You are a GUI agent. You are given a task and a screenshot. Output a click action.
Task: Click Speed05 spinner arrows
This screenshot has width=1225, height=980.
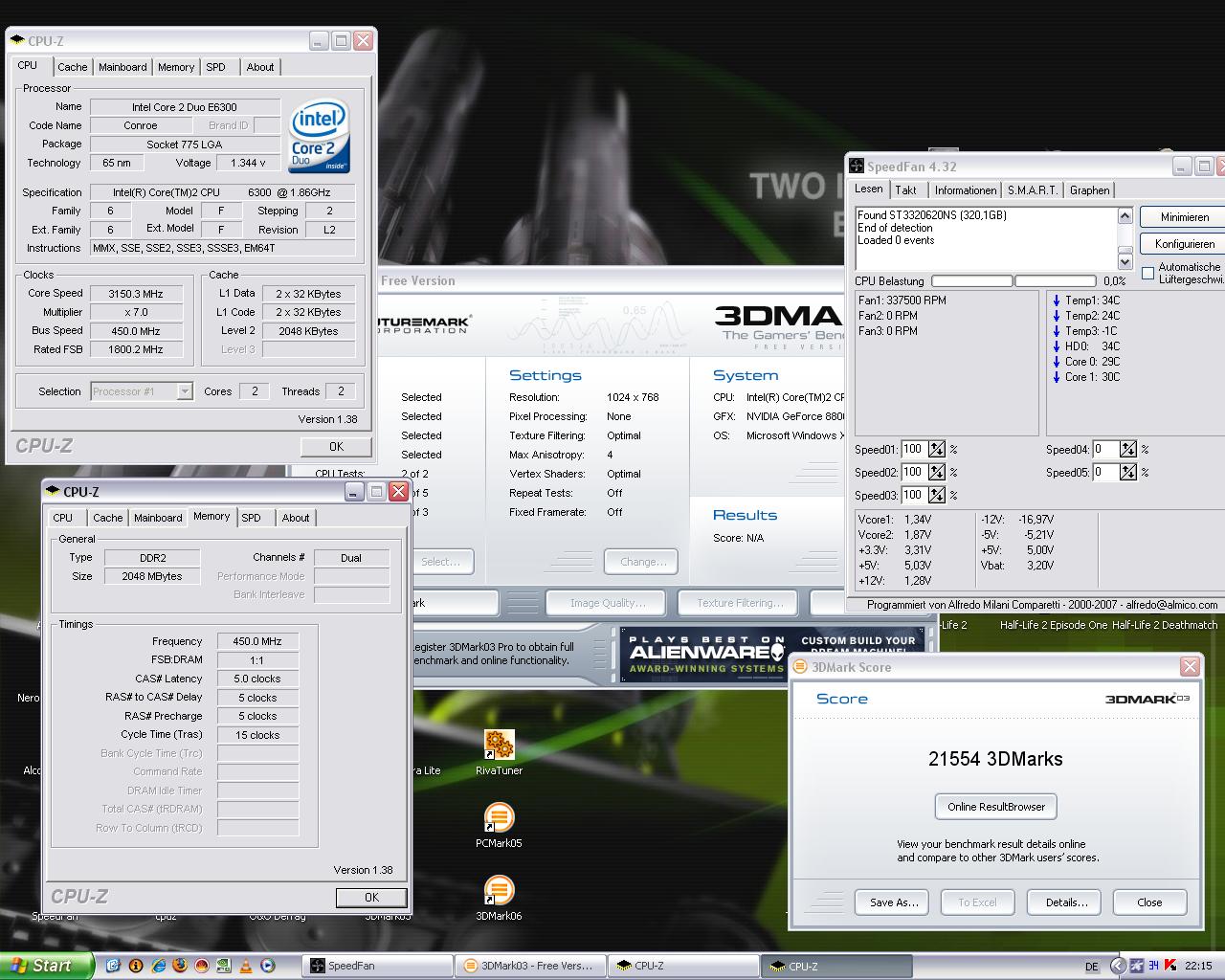point(1128,472)
